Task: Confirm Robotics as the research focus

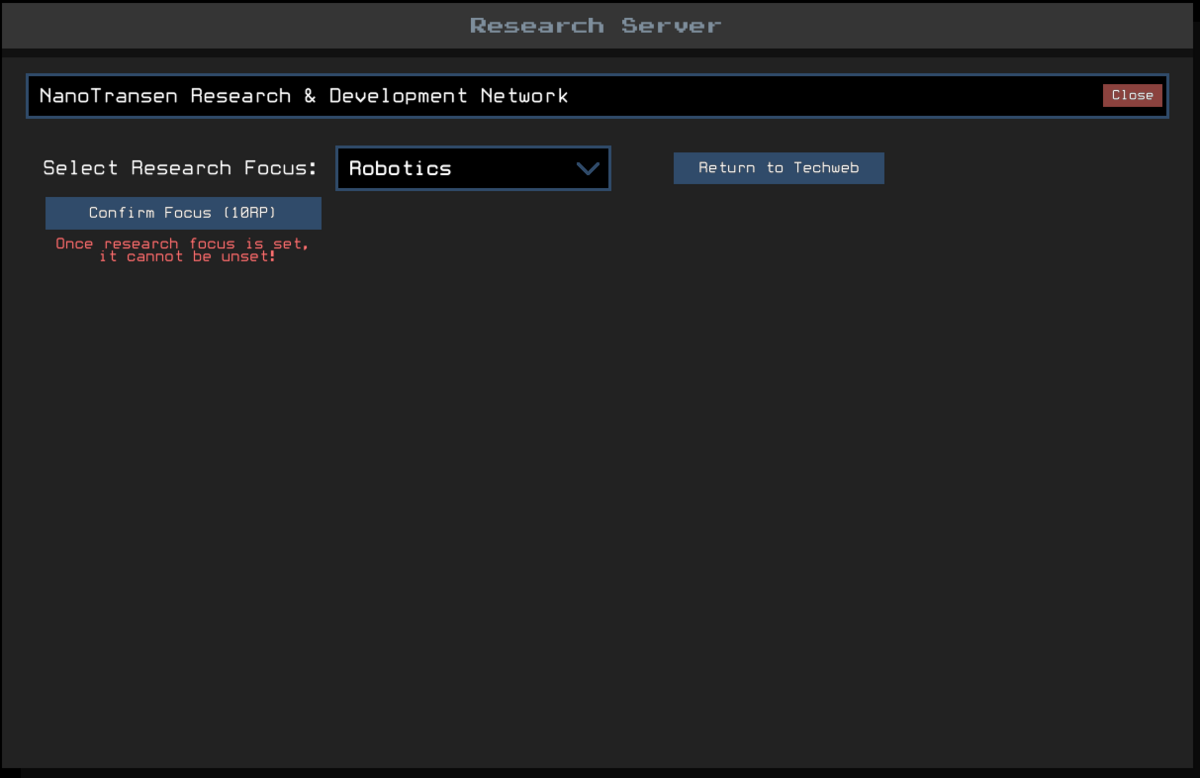Action: [183, 213]
